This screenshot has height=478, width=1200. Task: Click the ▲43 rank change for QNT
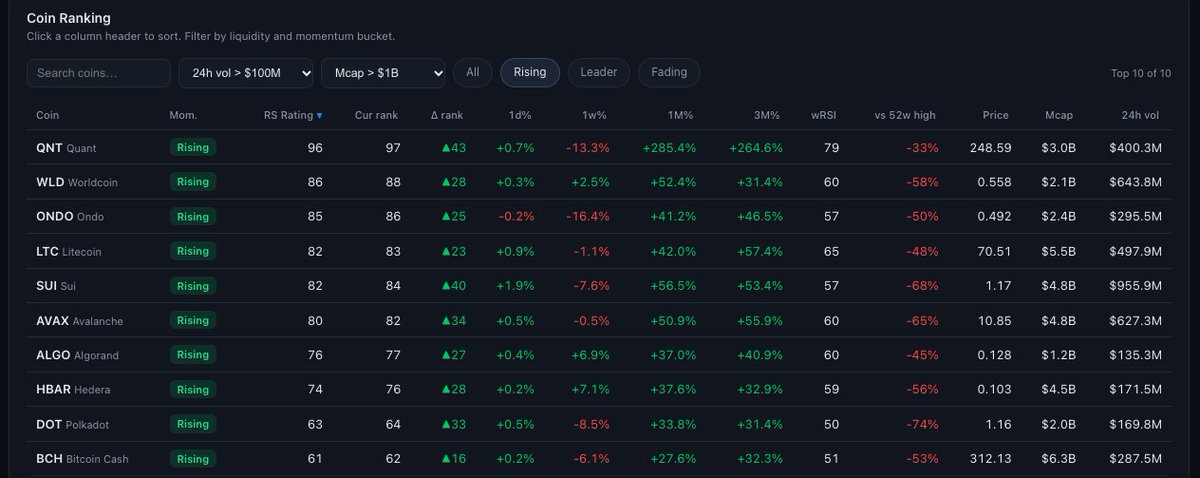454,148
